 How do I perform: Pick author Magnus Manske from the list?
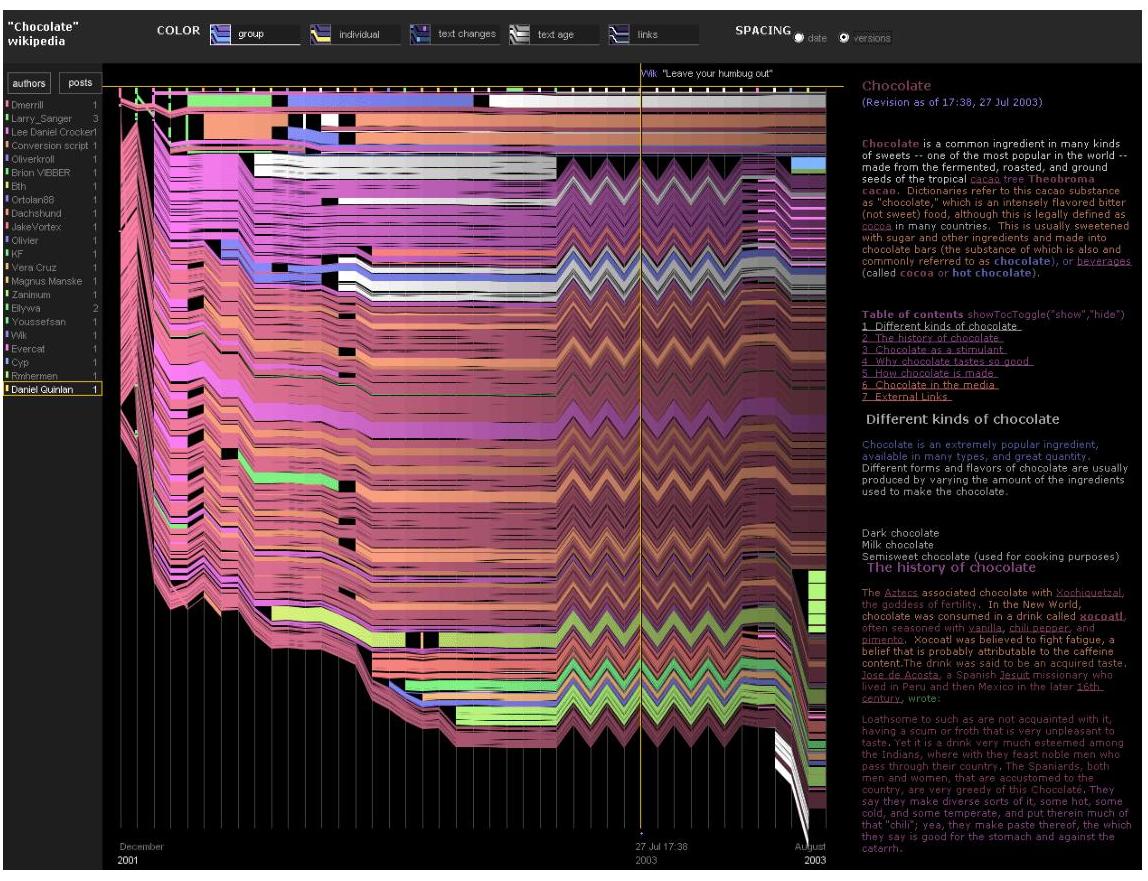[48, 281]
